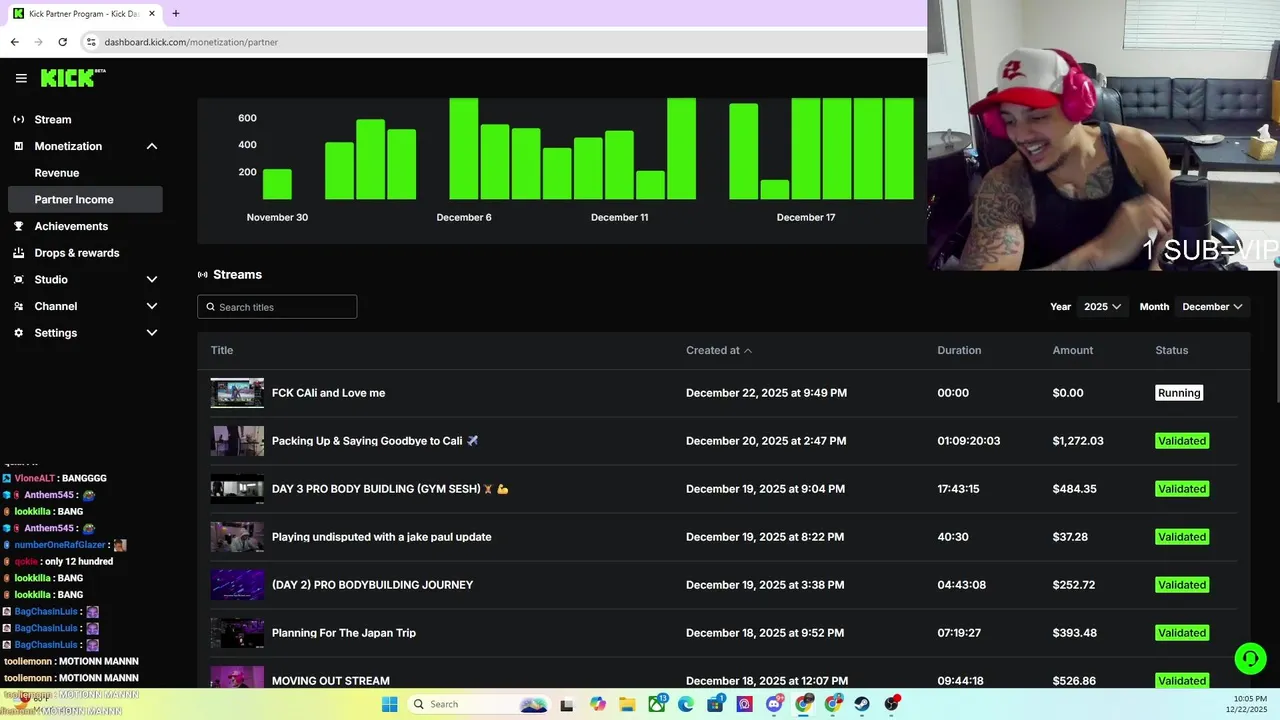
Task: Reload the dashboard page
Action: click(x=62, y=42)
